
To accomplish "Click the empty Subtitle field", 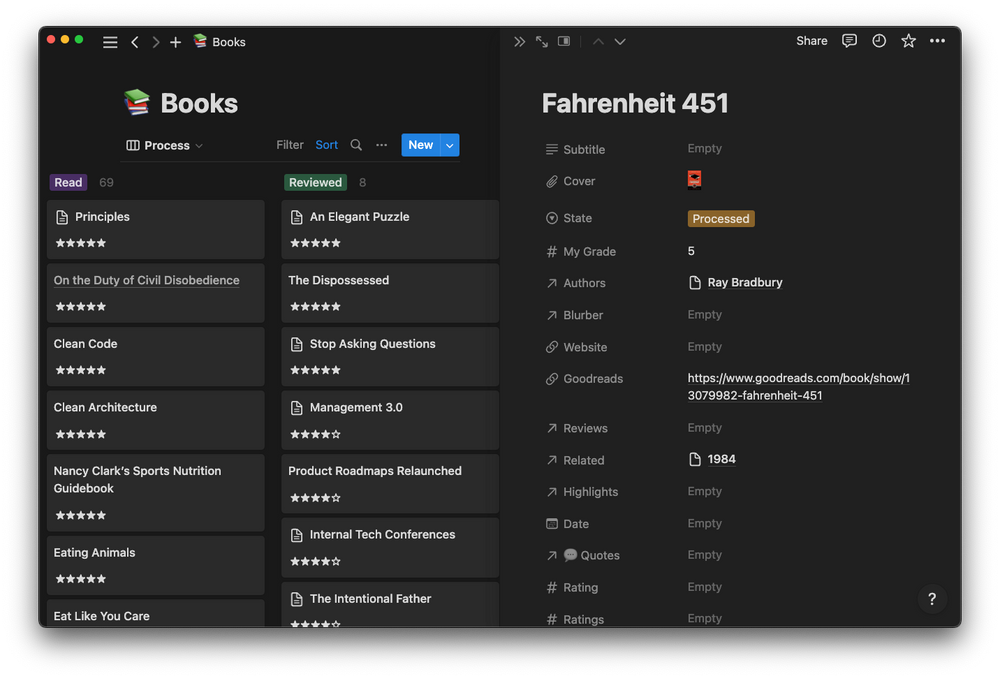I will click(x=704, y=148).
